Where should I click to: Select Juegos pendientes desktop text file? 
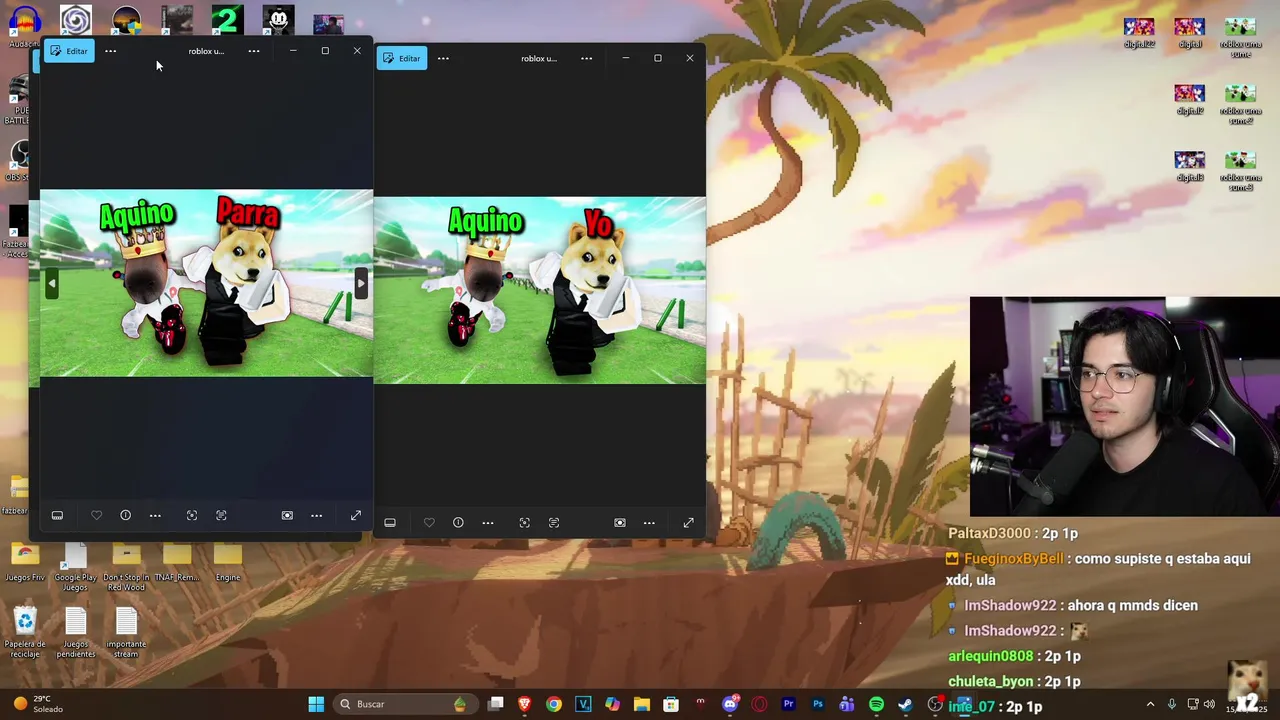coord(76,634)
